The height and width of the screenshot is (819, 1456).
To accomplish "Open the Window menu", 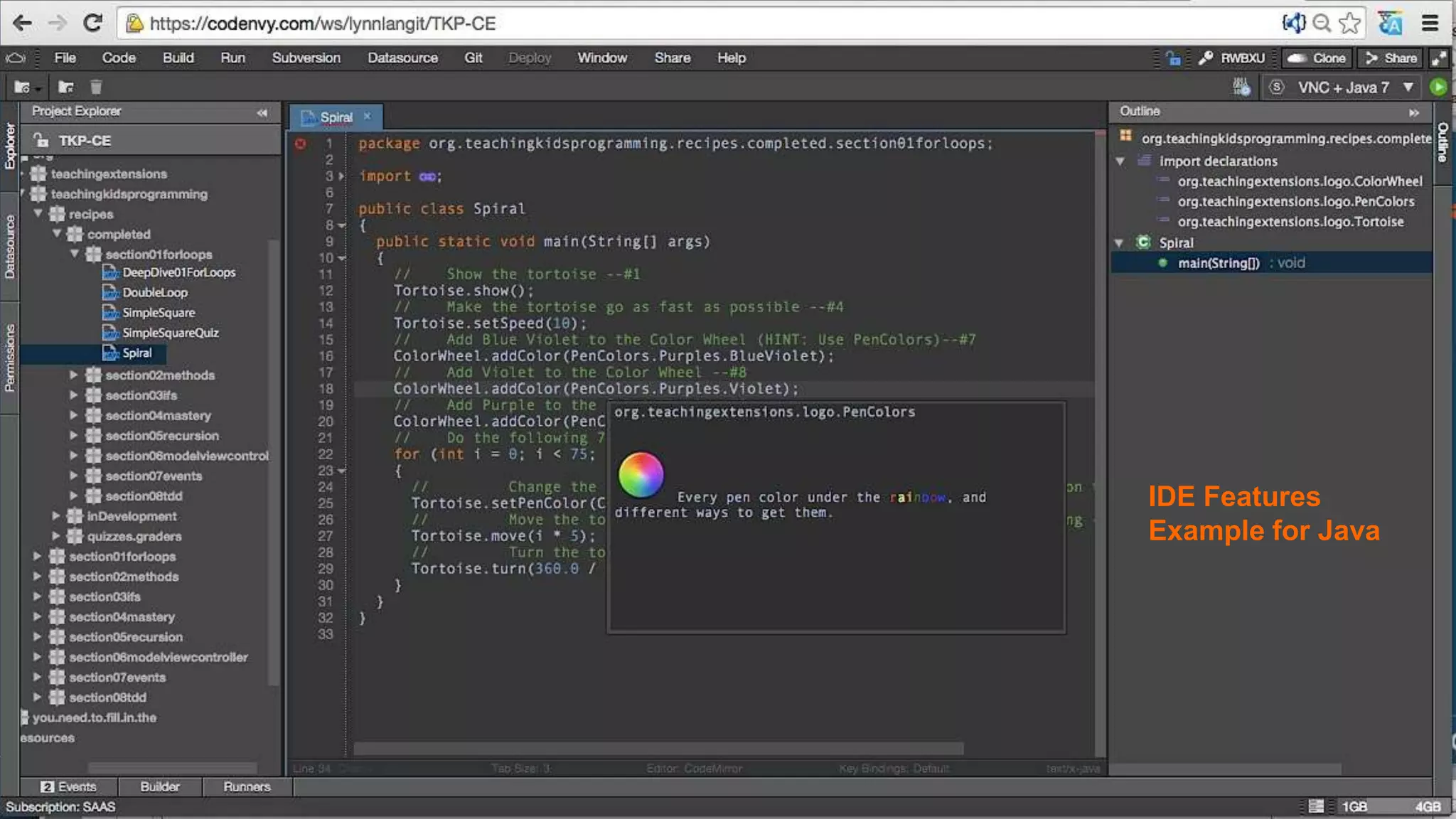I will pyautogui.click(x=601, y=58).
